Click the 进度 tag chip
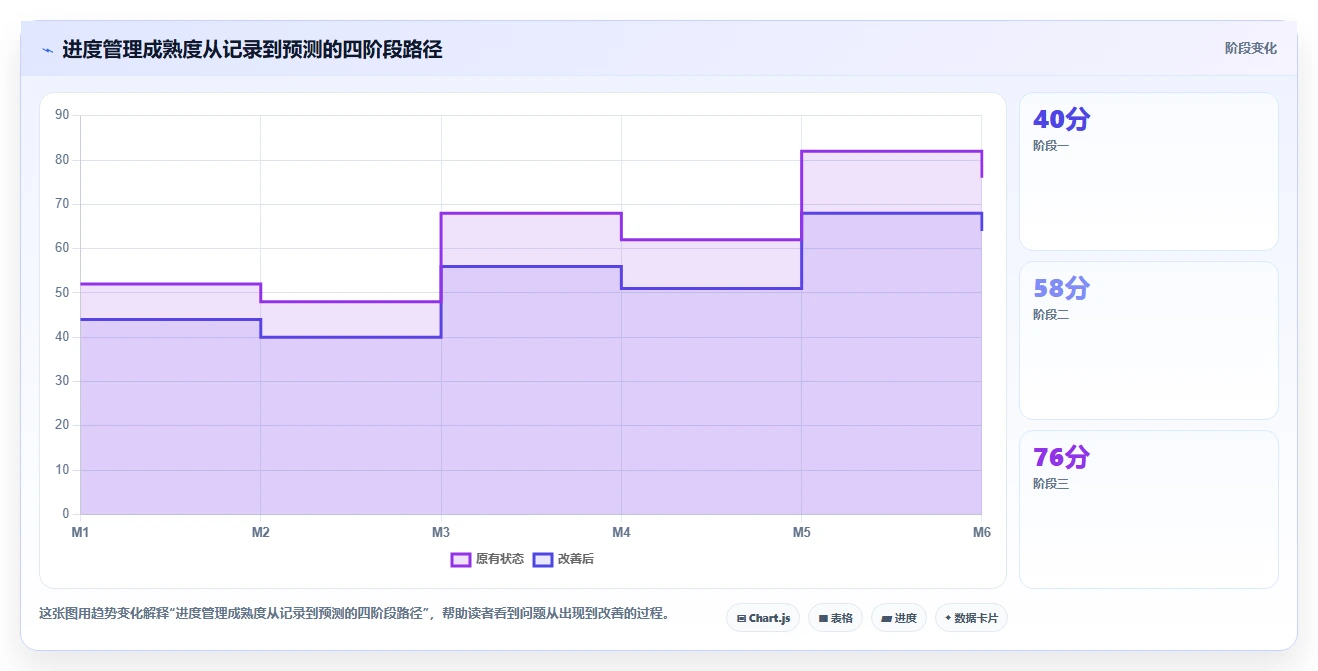Image resolution: width=1318 pixels, height=671 pixels. 899,618
